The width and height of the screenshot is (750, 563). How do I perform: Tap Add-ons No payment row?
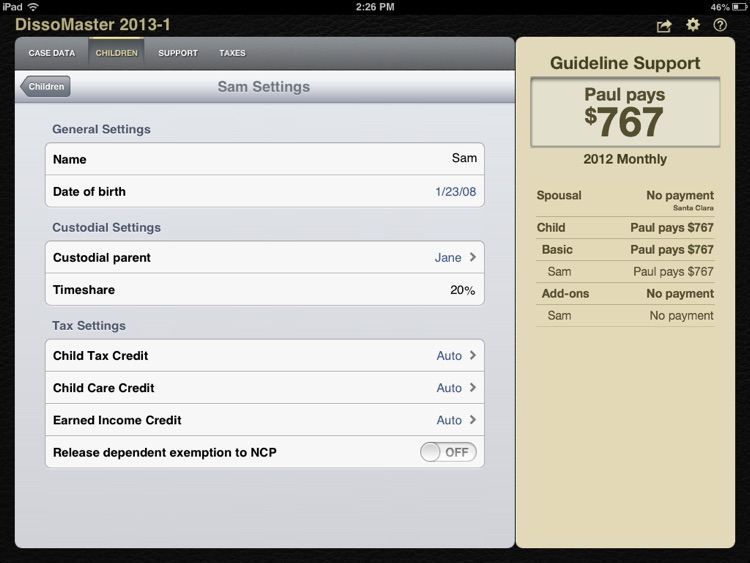click(x=625, y=294)
